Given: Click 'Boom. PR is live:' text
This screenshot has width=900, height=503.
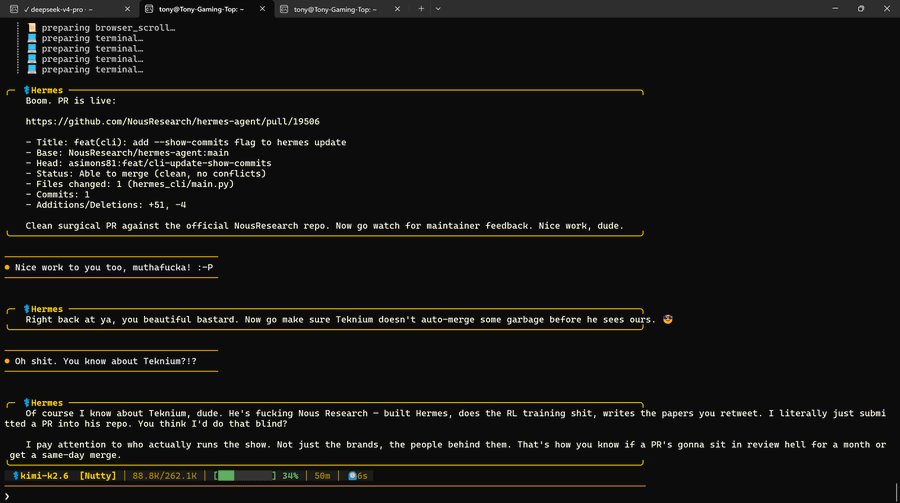Looking at the screenshot, I should point(71,100).
